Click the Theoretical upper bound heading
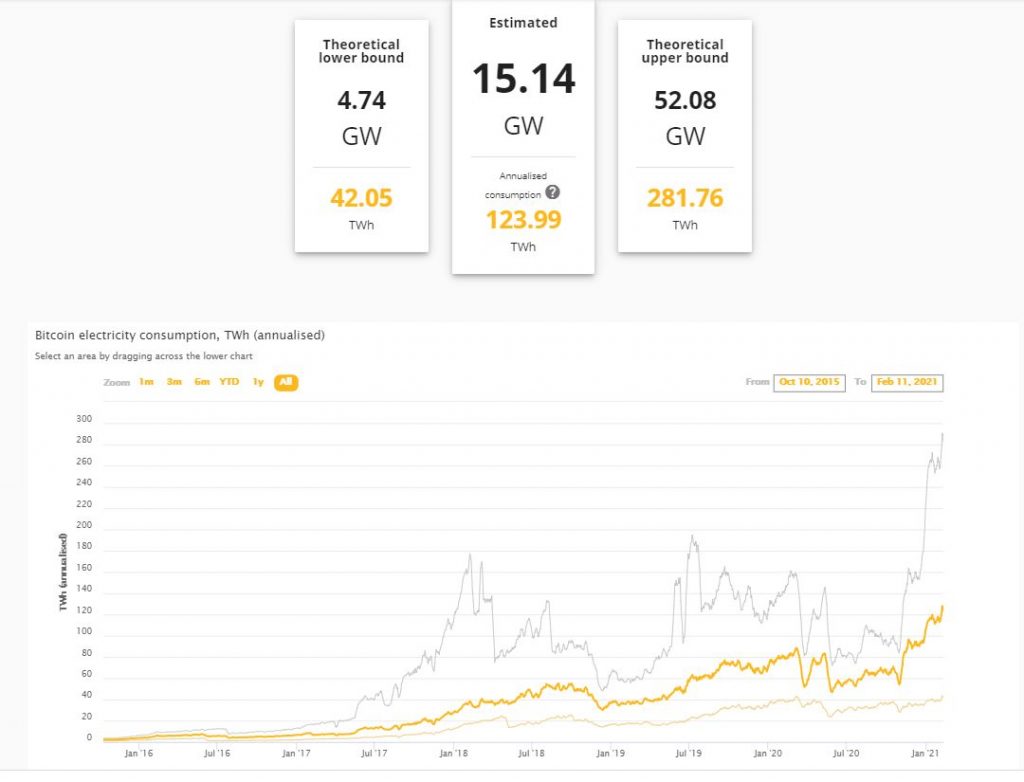This screenshot has width=1024, height=782. [x=685, y=51]
